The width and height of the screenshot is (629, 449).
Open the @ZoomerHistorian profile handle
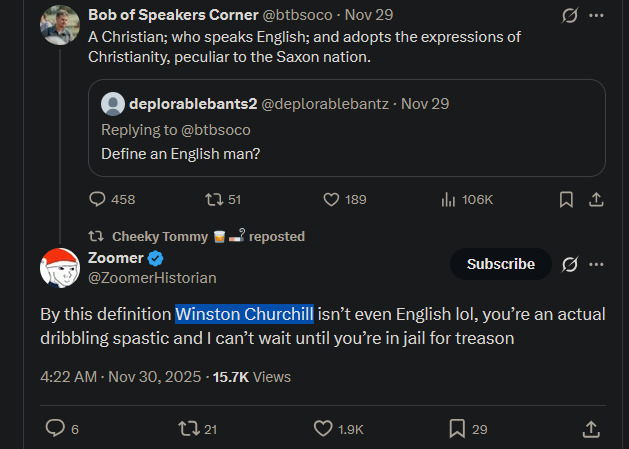[x=153, y=277]
